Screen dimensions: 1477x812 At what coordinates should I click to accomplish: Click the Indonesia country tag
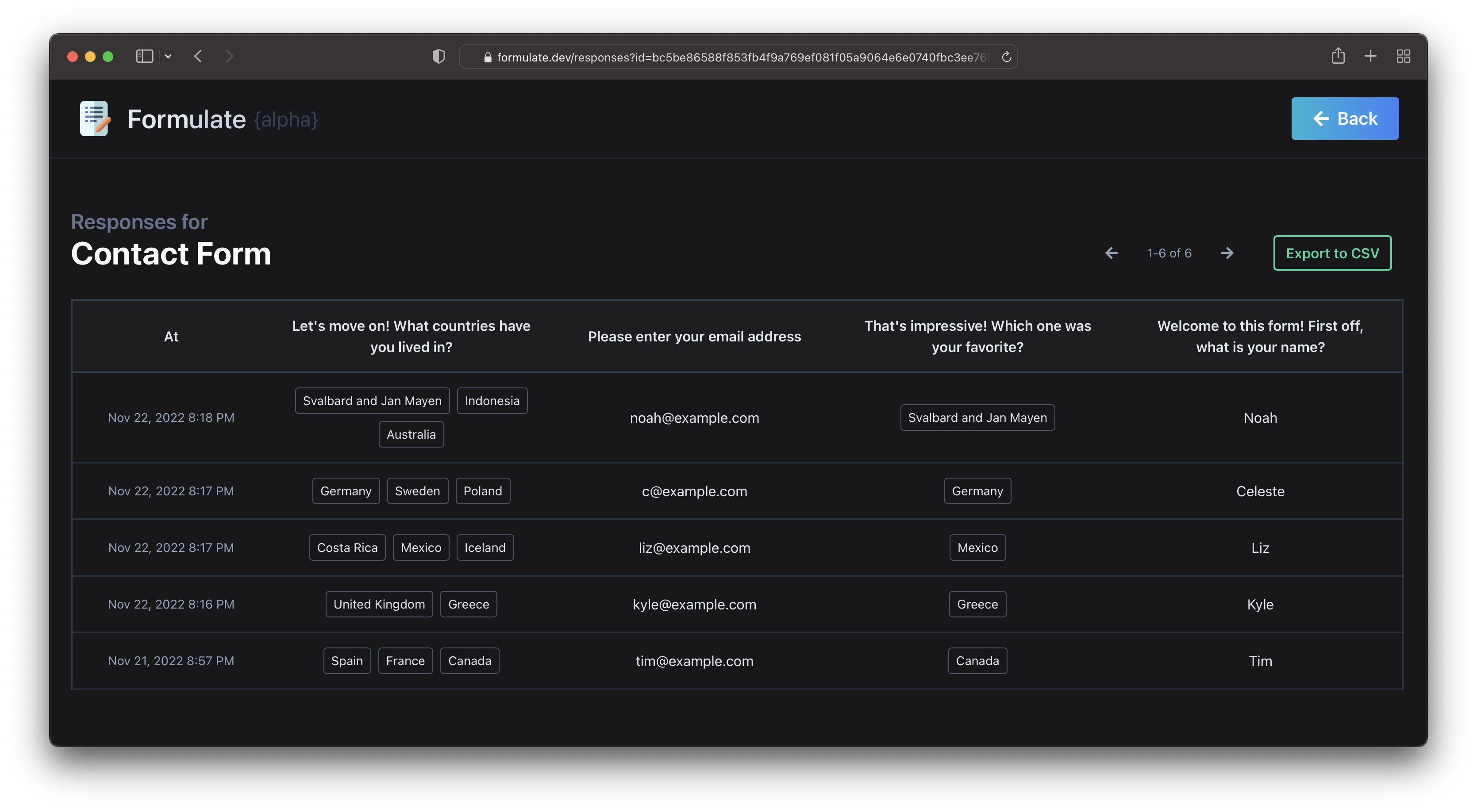492,401
